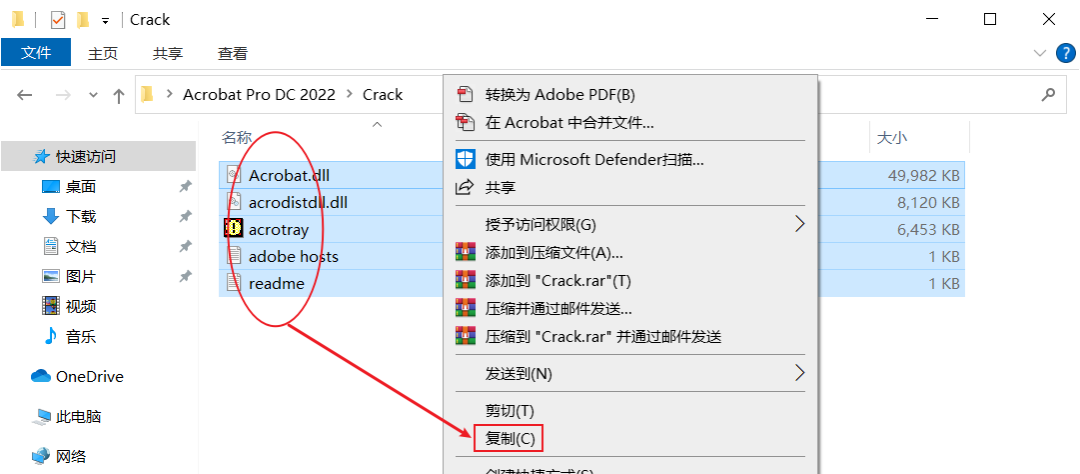Screen dimensions: 1080x474
Task: Open the 查看 ribbon tab
Action: point(233,53)
